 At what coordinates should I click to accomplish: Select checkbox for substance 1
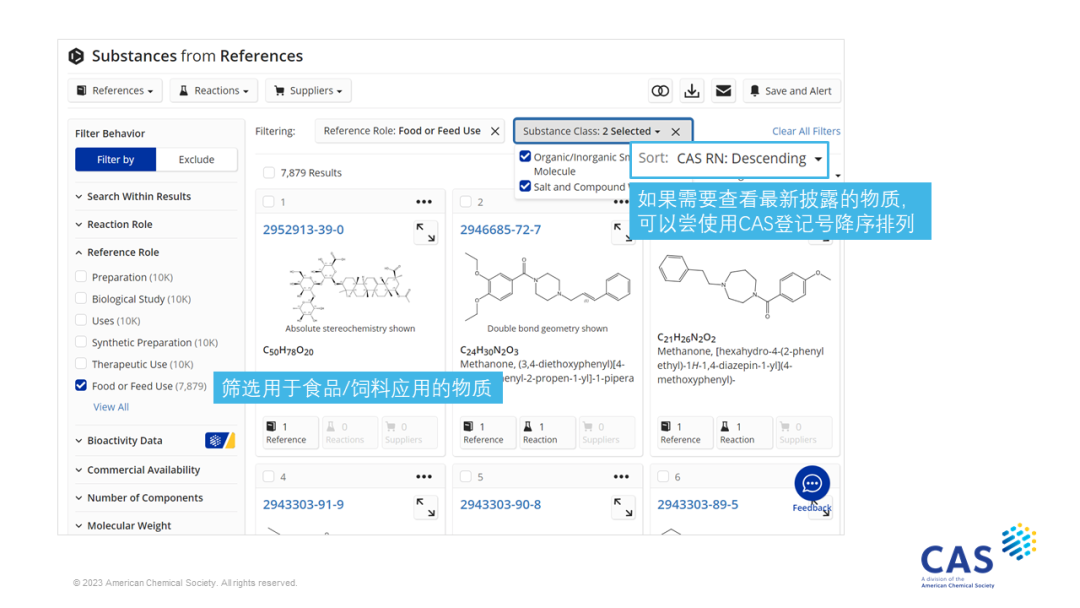coord(269,202)
